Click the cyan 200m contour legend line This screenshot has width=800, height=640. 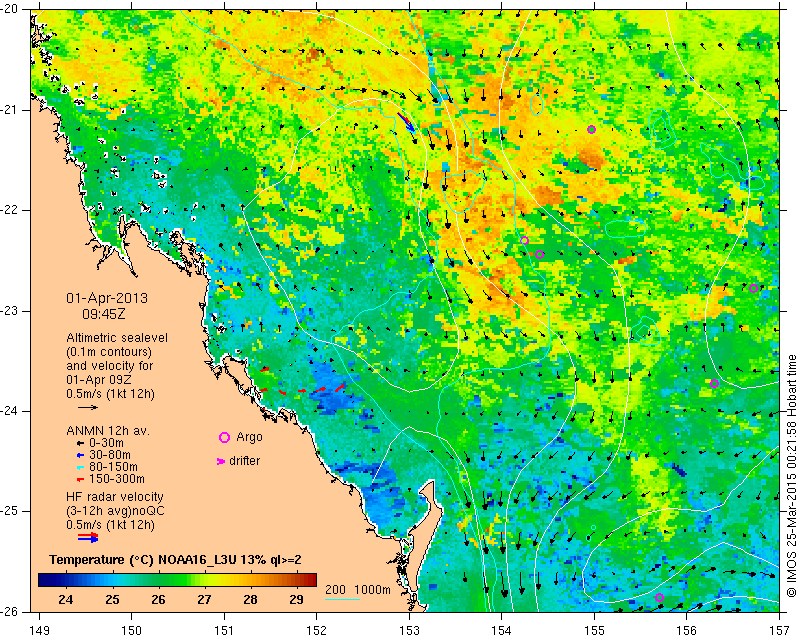pos(342,599)
